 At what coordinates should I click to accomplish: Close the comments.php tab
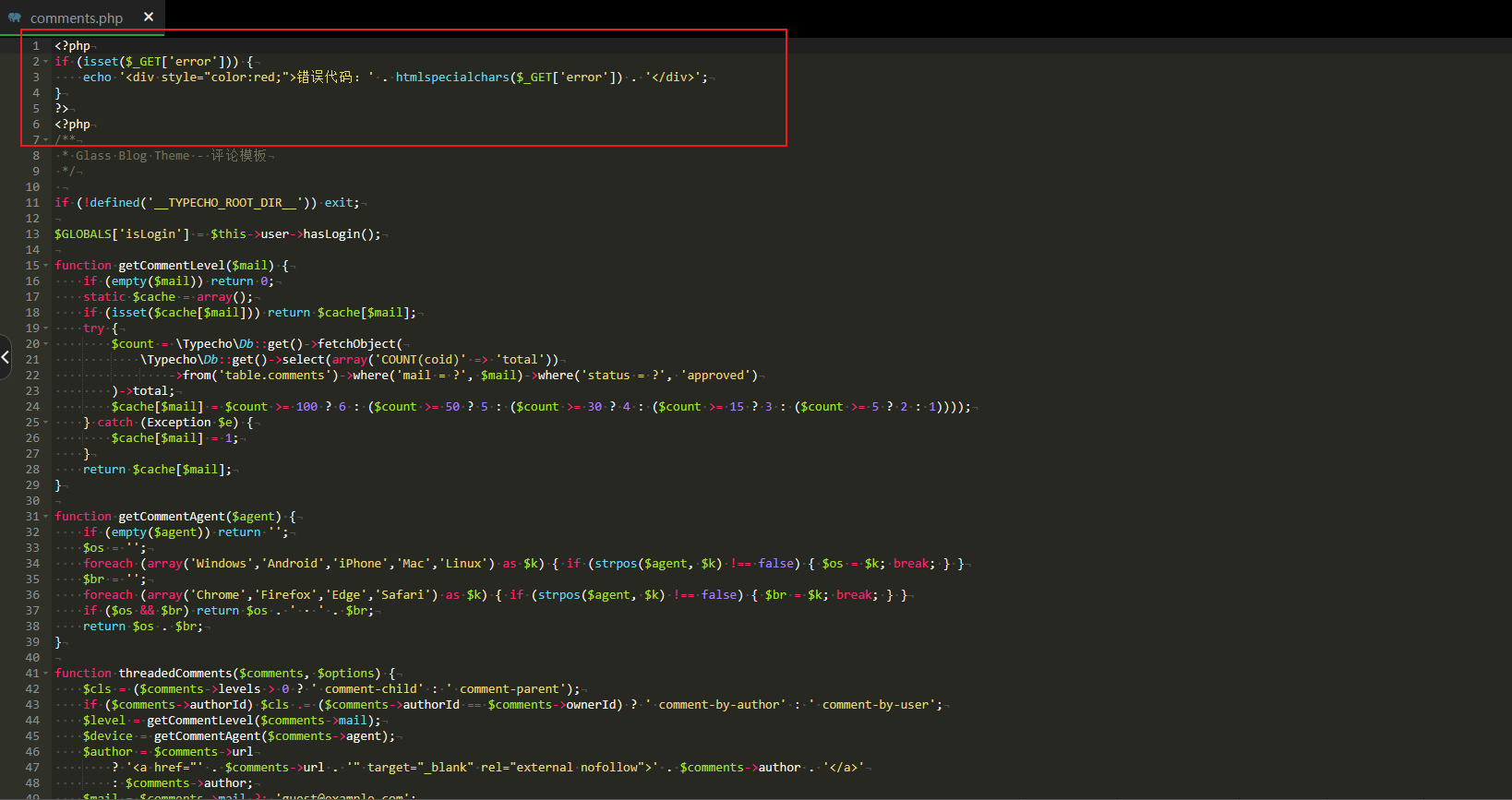(x=149, y=17)
